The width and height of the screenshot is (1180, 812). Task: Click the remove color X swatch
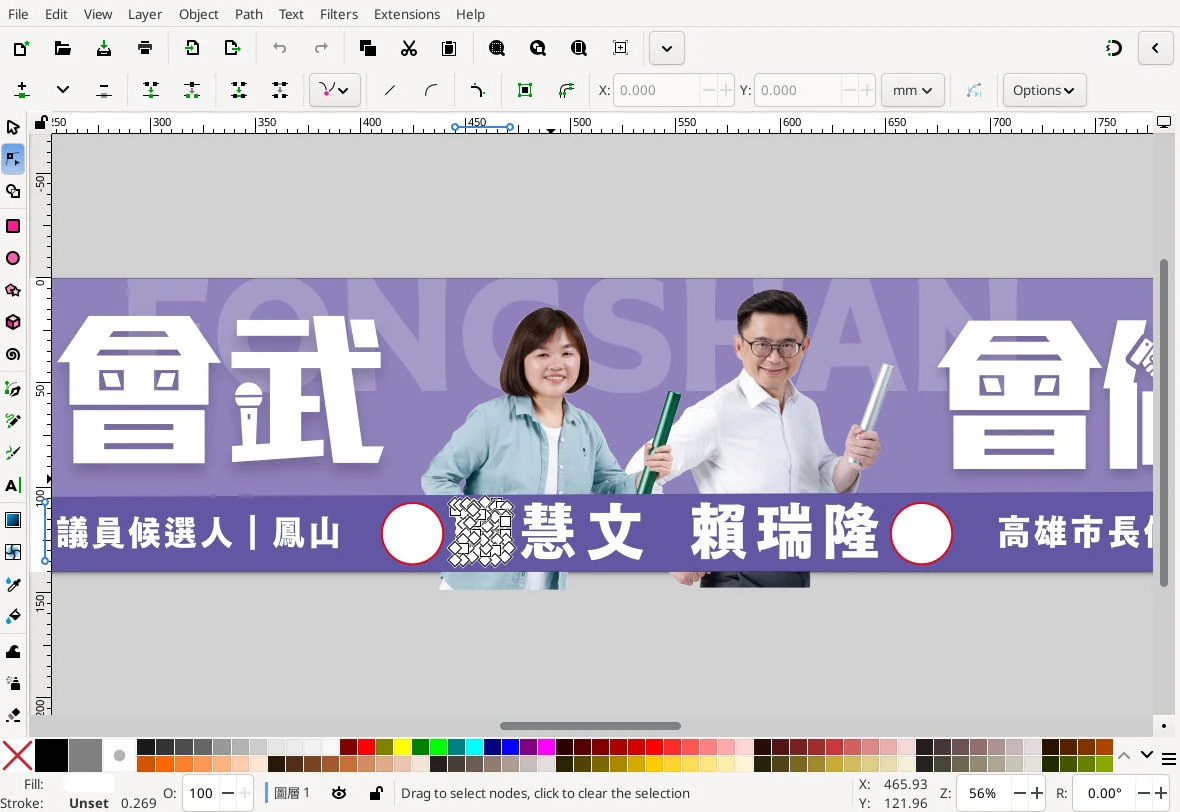pyautogui.click(x=17, y=756)
